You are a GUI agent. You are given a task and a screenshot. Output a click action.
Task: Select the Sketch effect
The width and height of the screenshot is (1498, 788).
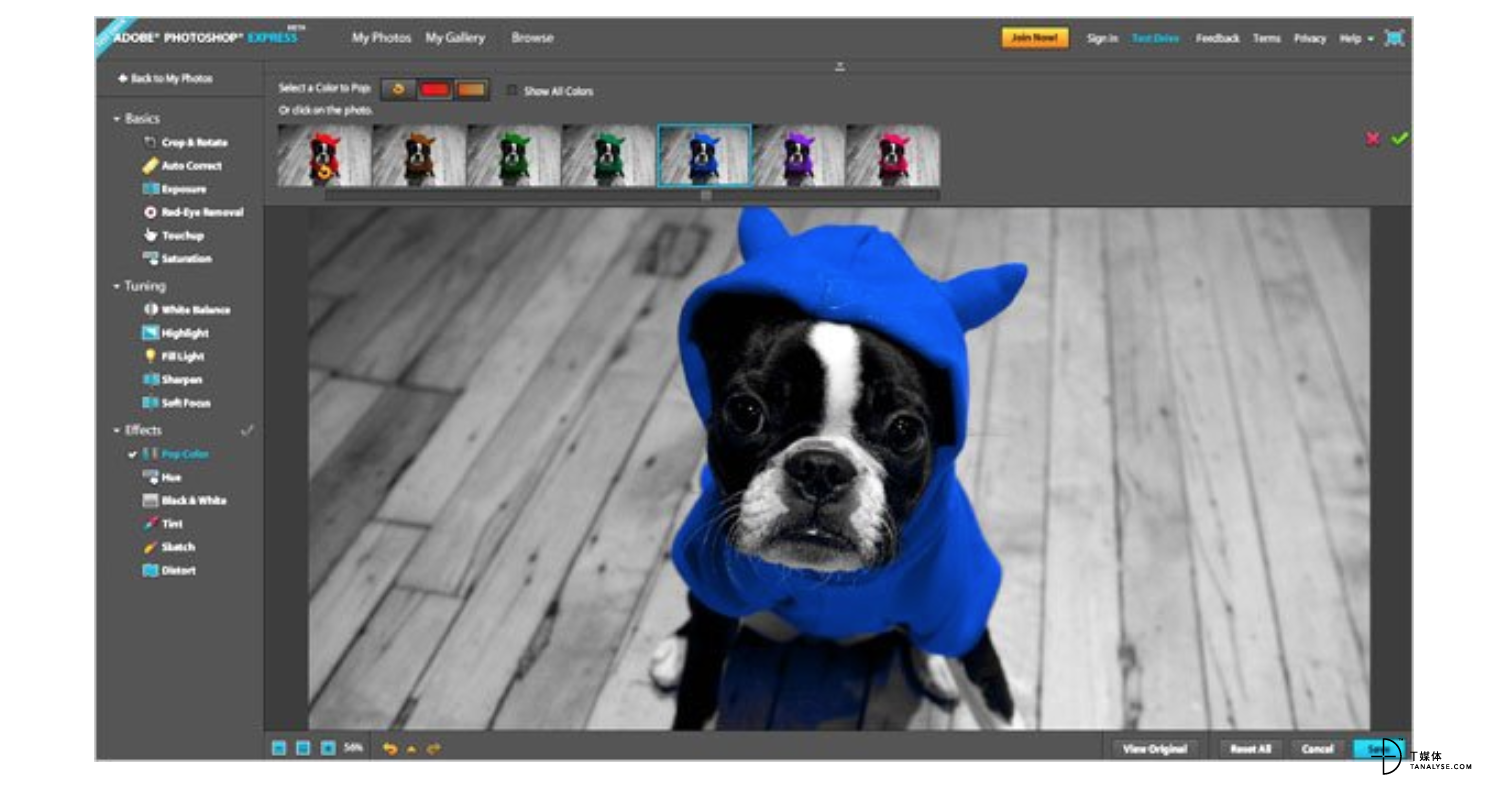pyautogui.click(x=169, y=547)
